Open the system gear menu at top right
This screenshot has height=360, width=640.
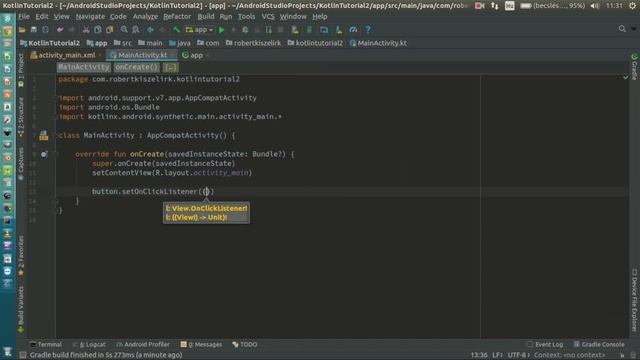tap(633, 6)
